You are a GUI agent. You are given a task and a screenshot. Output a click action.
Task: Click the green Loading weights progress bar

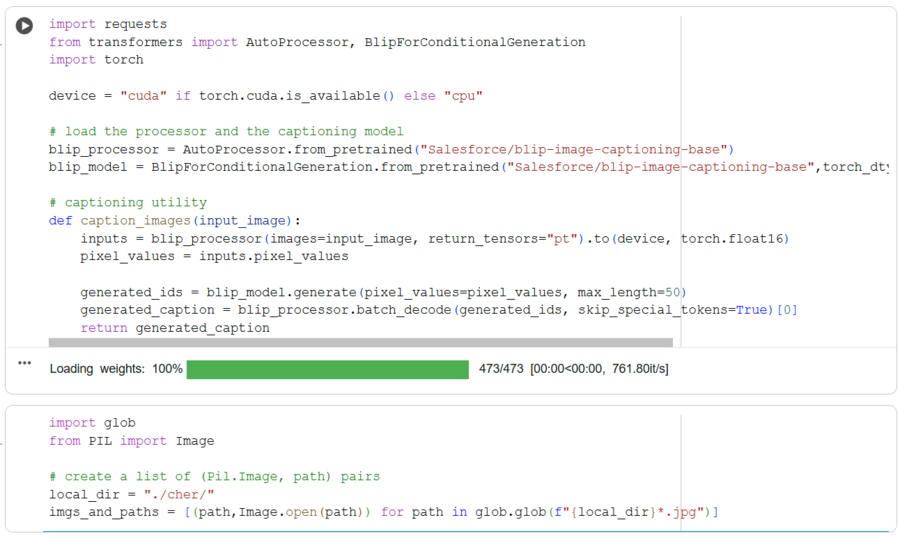click(x=328, y=369)
